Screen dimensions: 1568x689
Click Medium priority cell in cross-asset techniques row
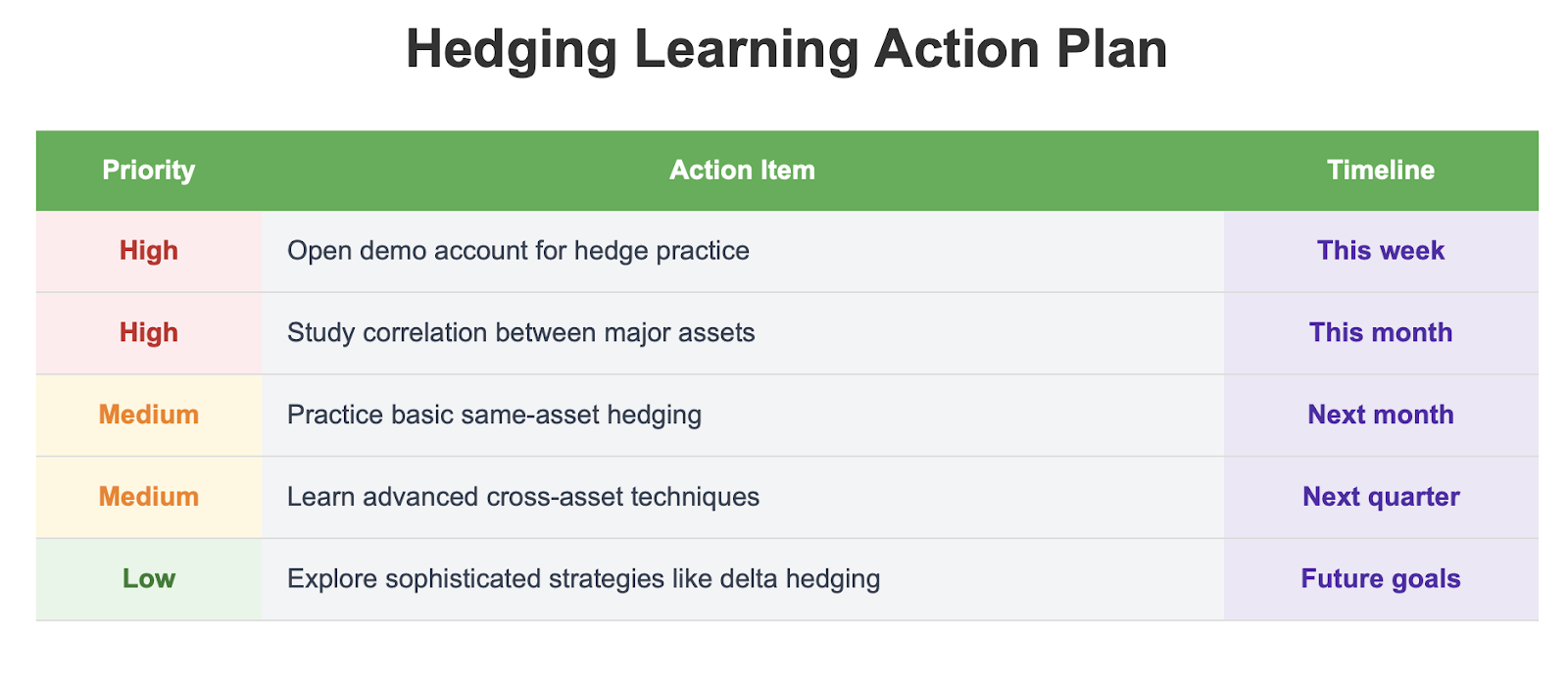[x=149, y=497]
